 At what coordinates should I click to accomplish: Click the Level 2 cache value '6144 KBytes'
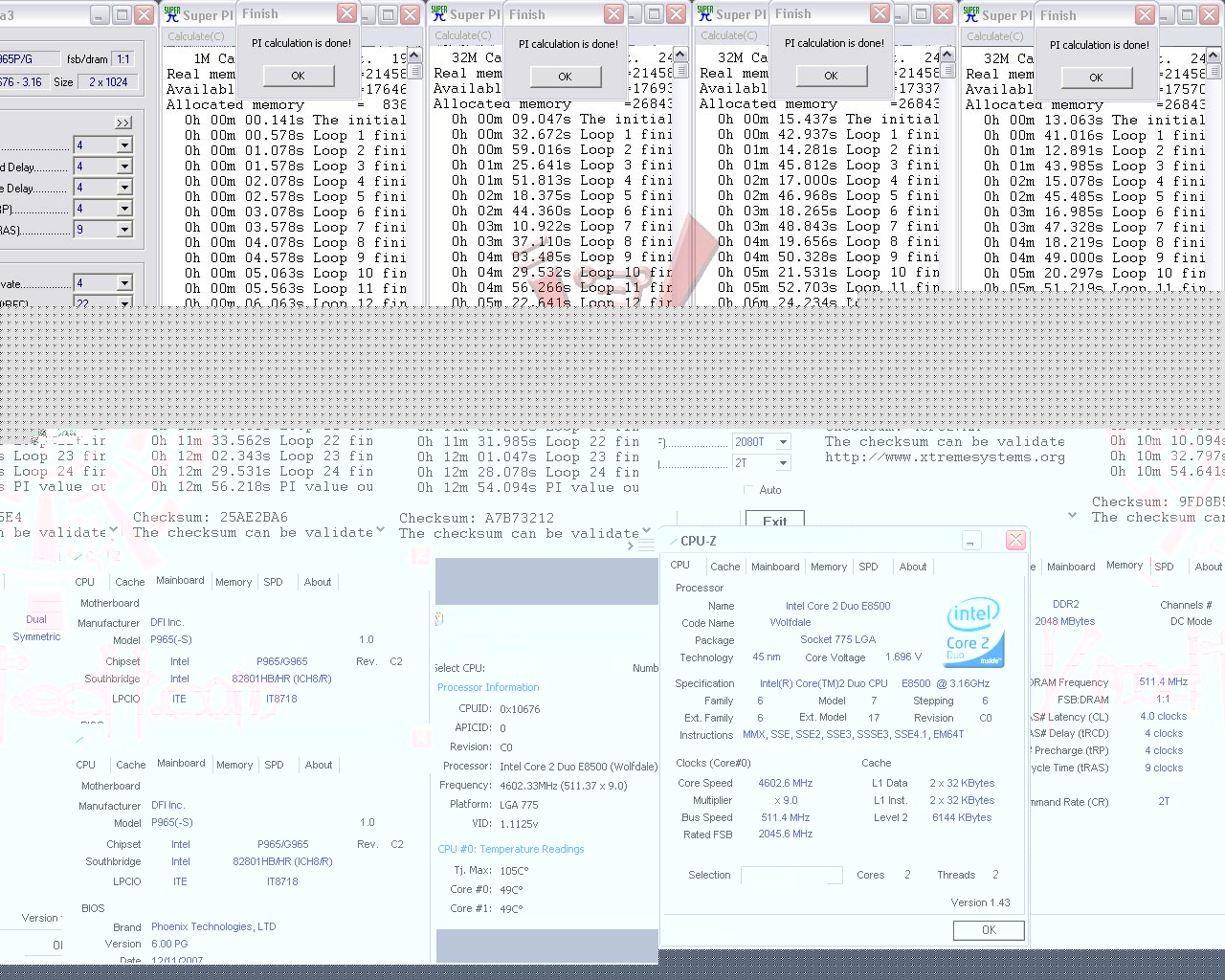[x=962, y=817]
